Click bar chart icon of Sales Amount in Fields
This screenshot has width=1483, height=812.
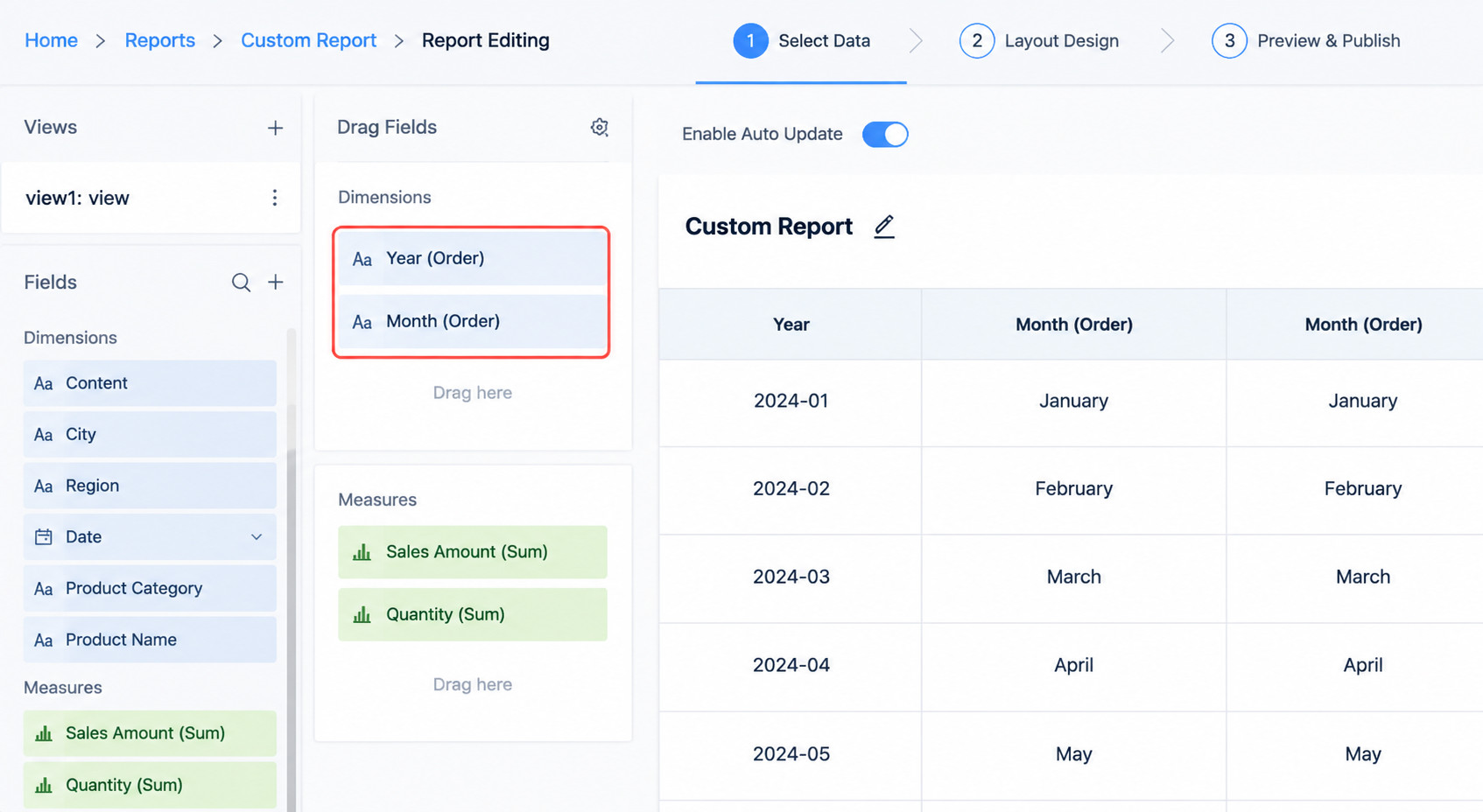pyautogui.click(x=44, y=733)
